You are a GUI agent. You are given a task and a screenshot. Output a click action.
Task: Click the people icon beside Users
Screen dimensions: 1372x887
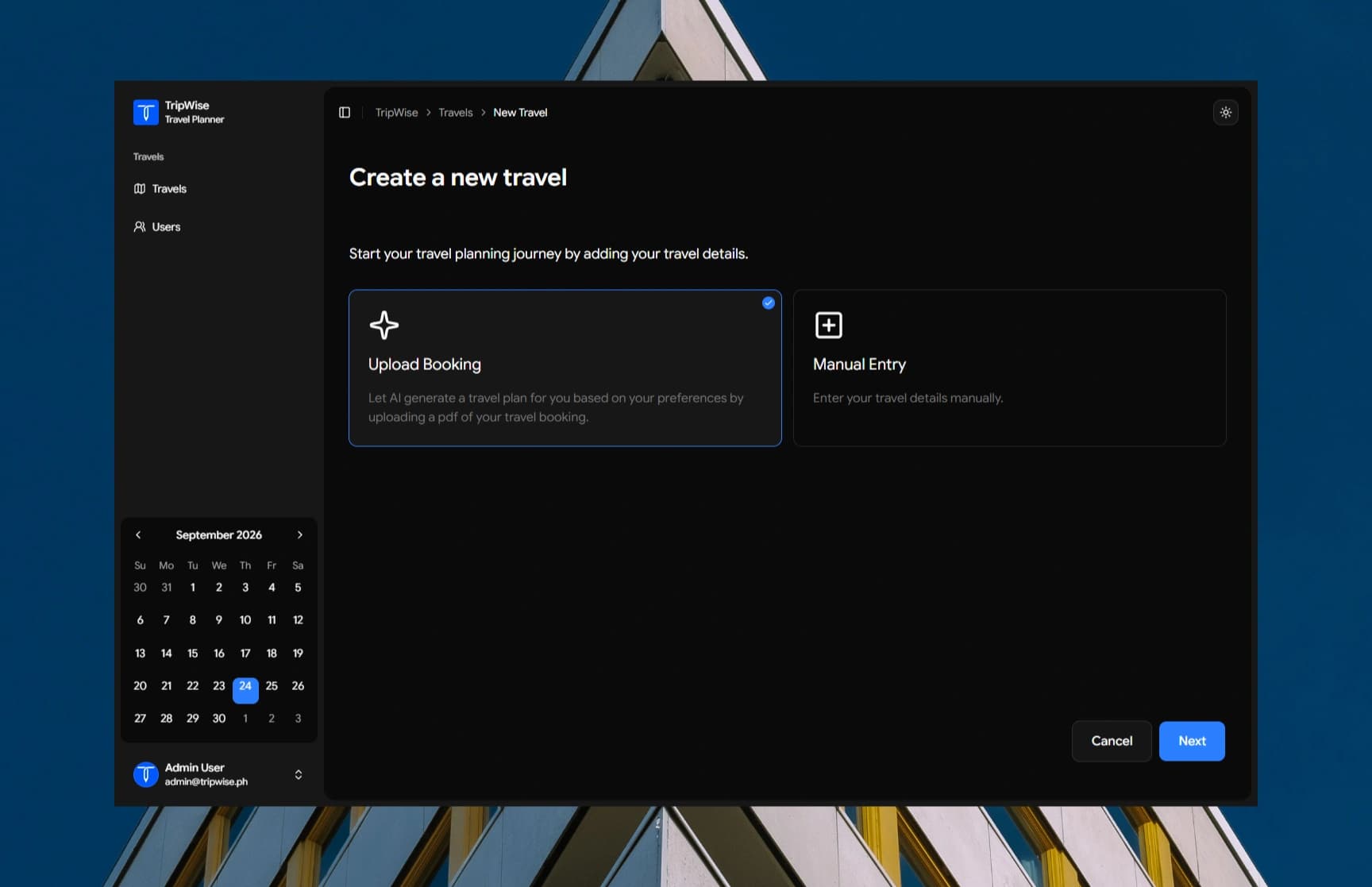(140, 227)
